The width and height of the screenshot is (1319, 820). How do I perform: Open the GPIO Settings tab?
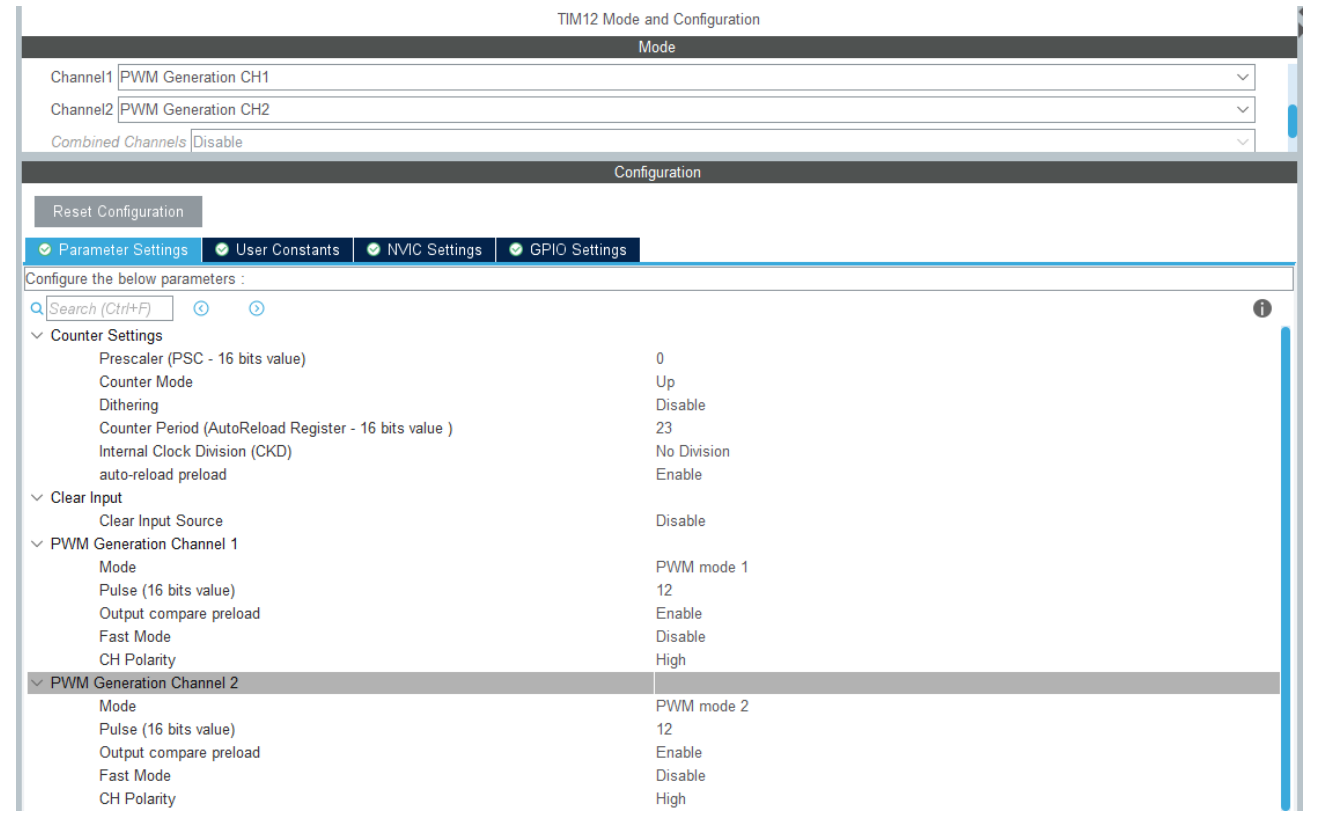click(x=568, y=250)
